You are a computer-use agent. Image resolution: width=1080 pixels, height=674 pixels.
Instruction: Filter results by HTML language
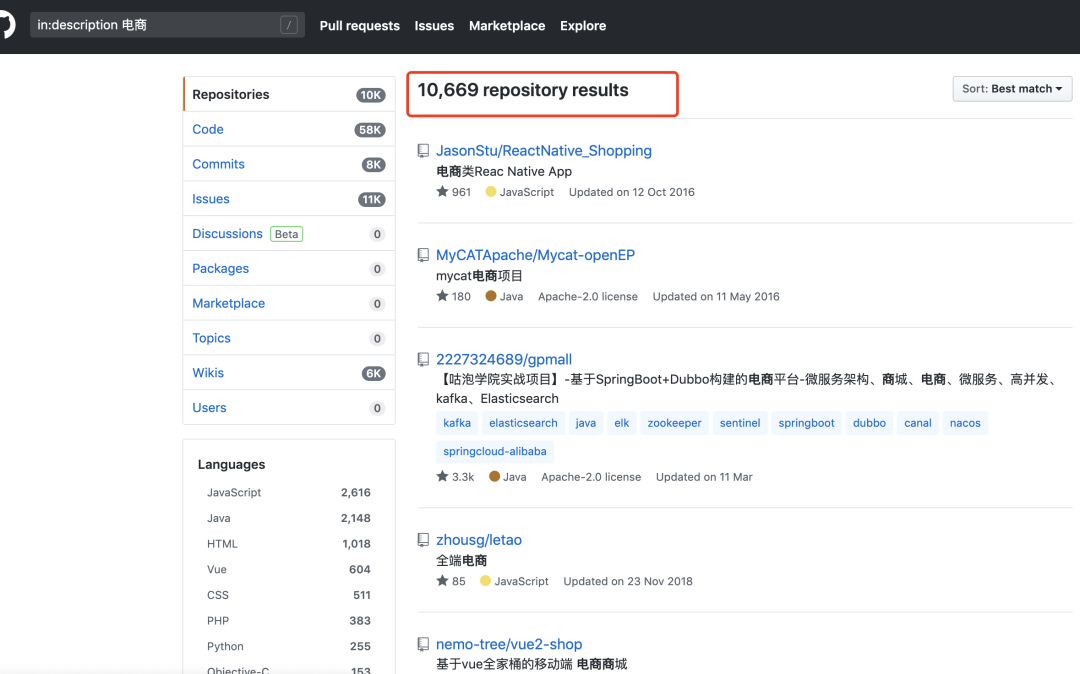coord(289,544)
